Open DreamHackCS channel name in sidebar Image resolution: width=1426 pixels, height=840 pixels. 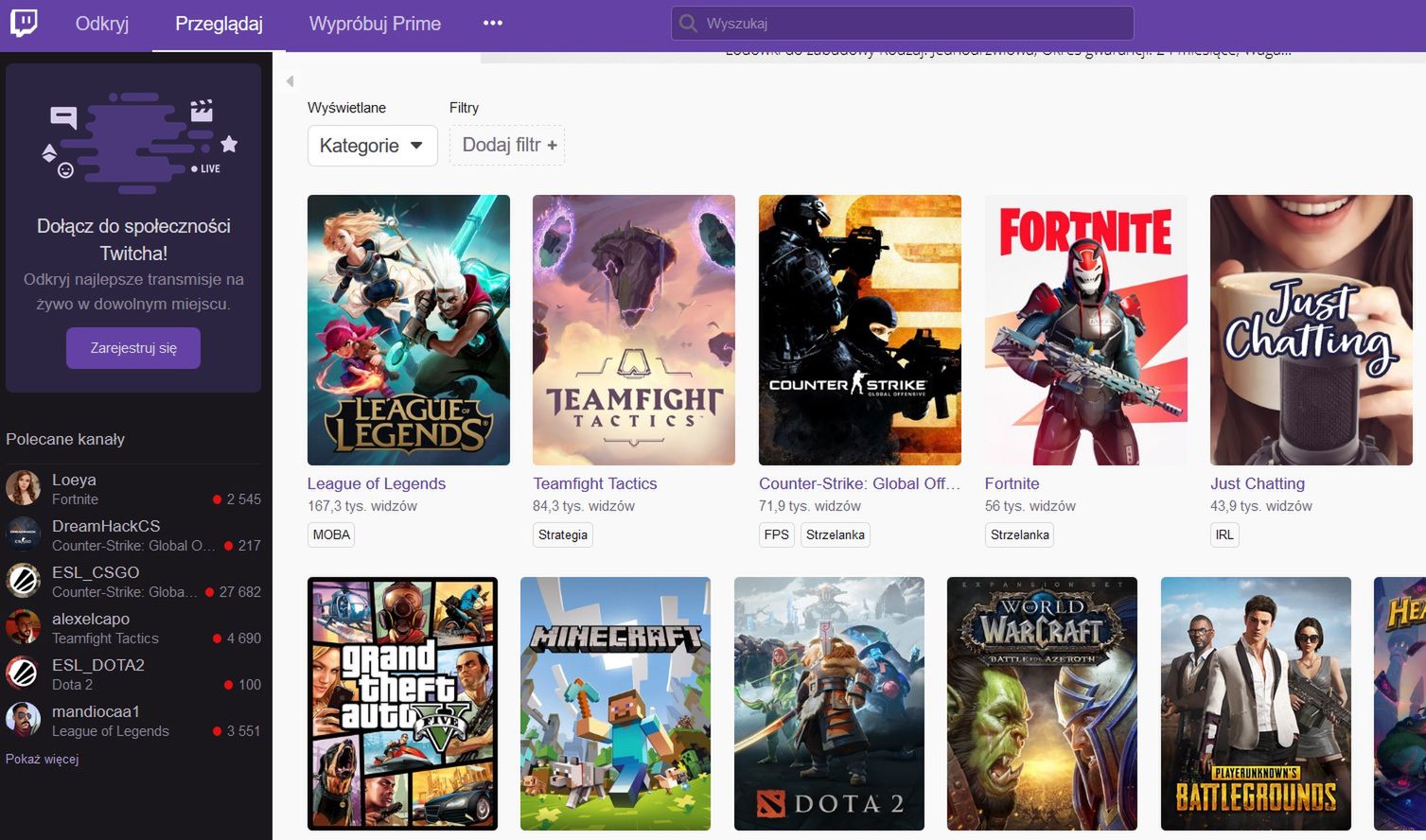click(106, 526)
